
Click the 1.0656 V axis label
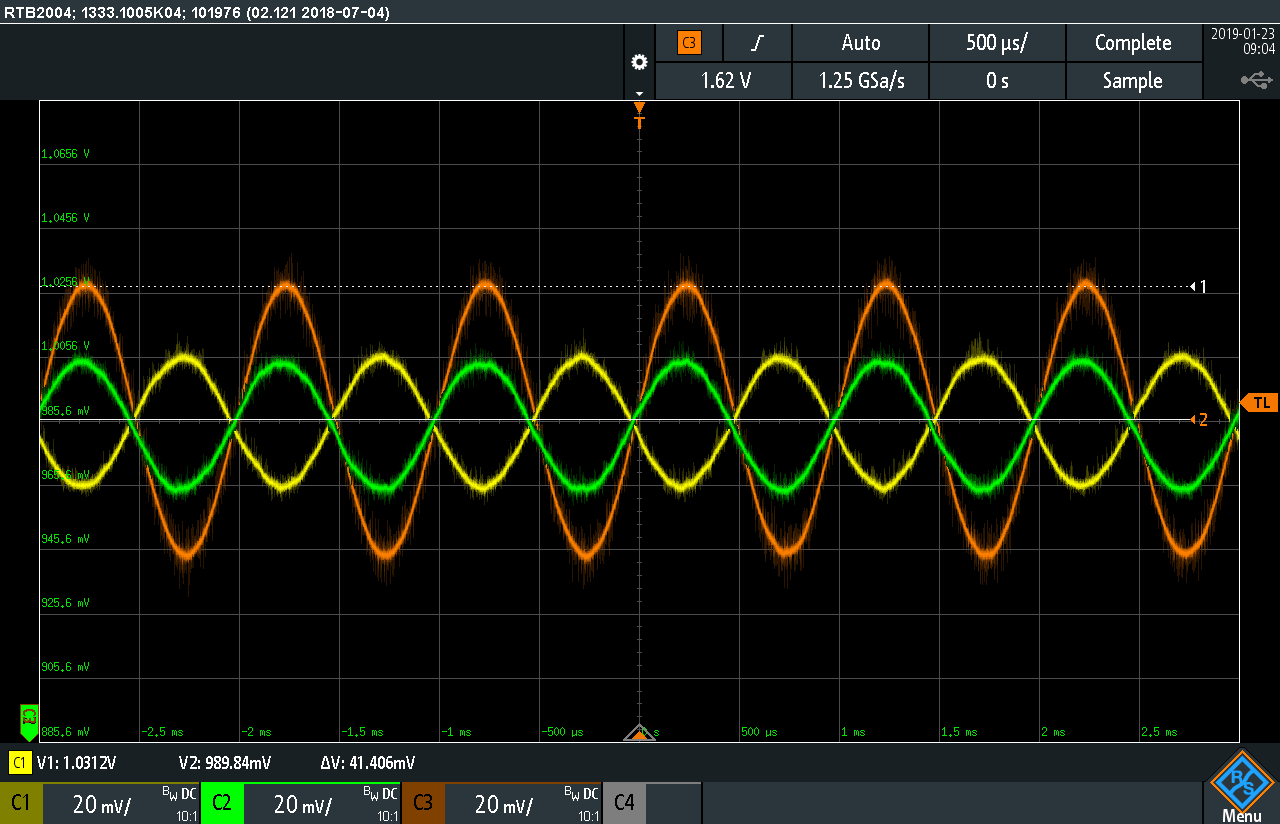(x=65, y=154)
